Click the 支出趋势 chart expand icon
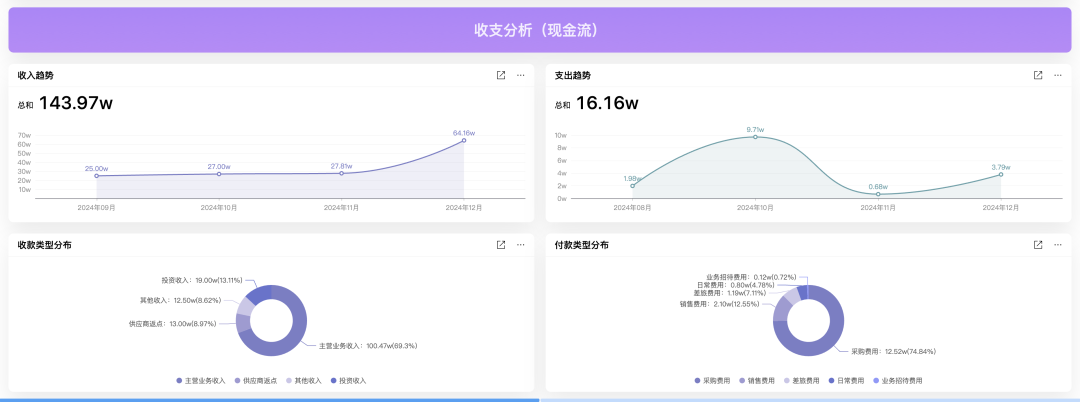1080x402 pixels. click(1038, 75)
